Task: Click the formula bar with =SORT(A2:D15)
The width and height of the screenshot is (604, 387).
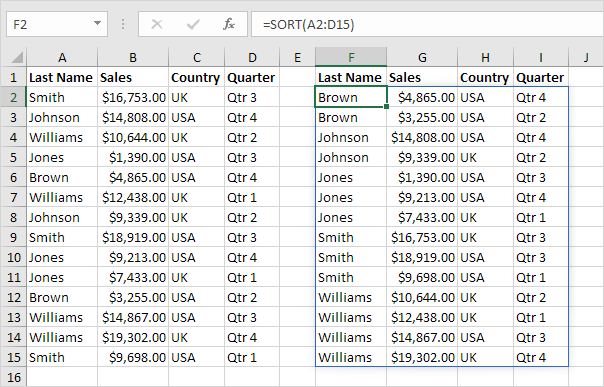Action: [428, 24]
